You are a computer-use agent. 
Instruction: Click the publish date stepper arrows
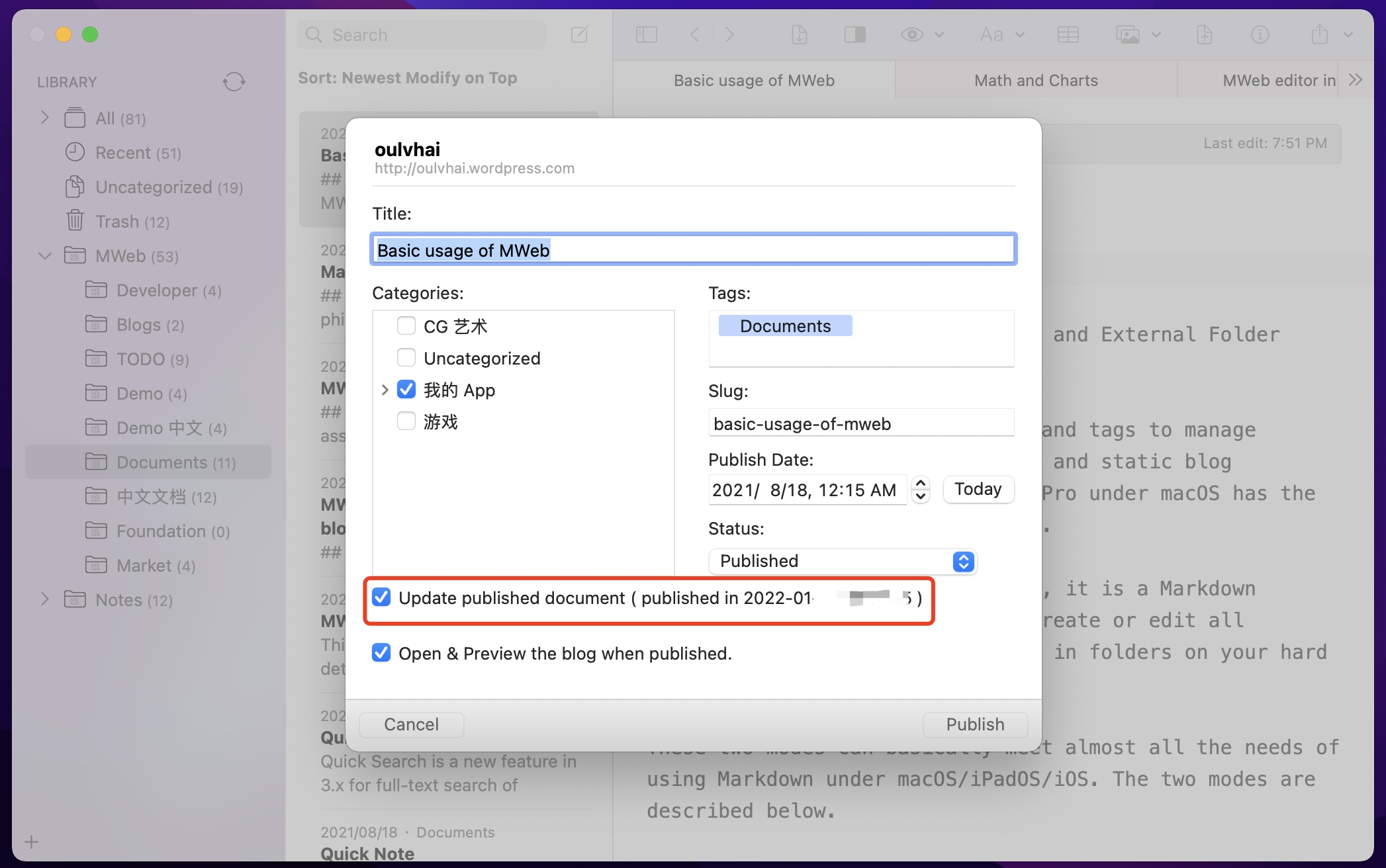pyautogui.click(x=920, y=490)
